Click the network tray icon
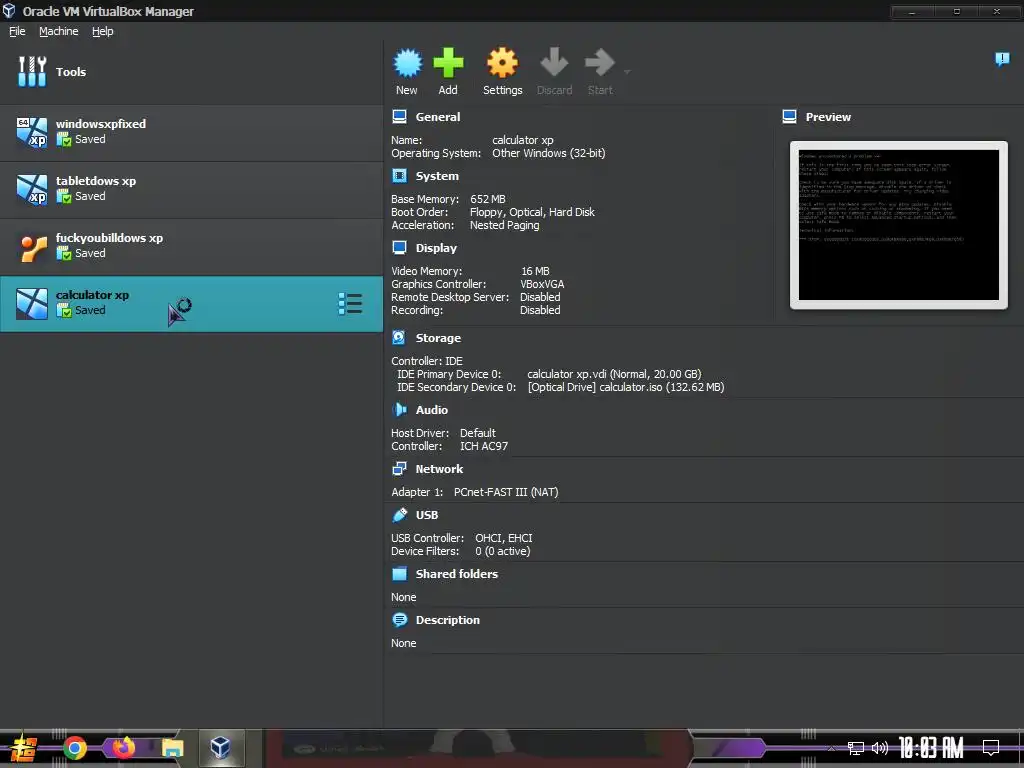 tap(855, 748)
